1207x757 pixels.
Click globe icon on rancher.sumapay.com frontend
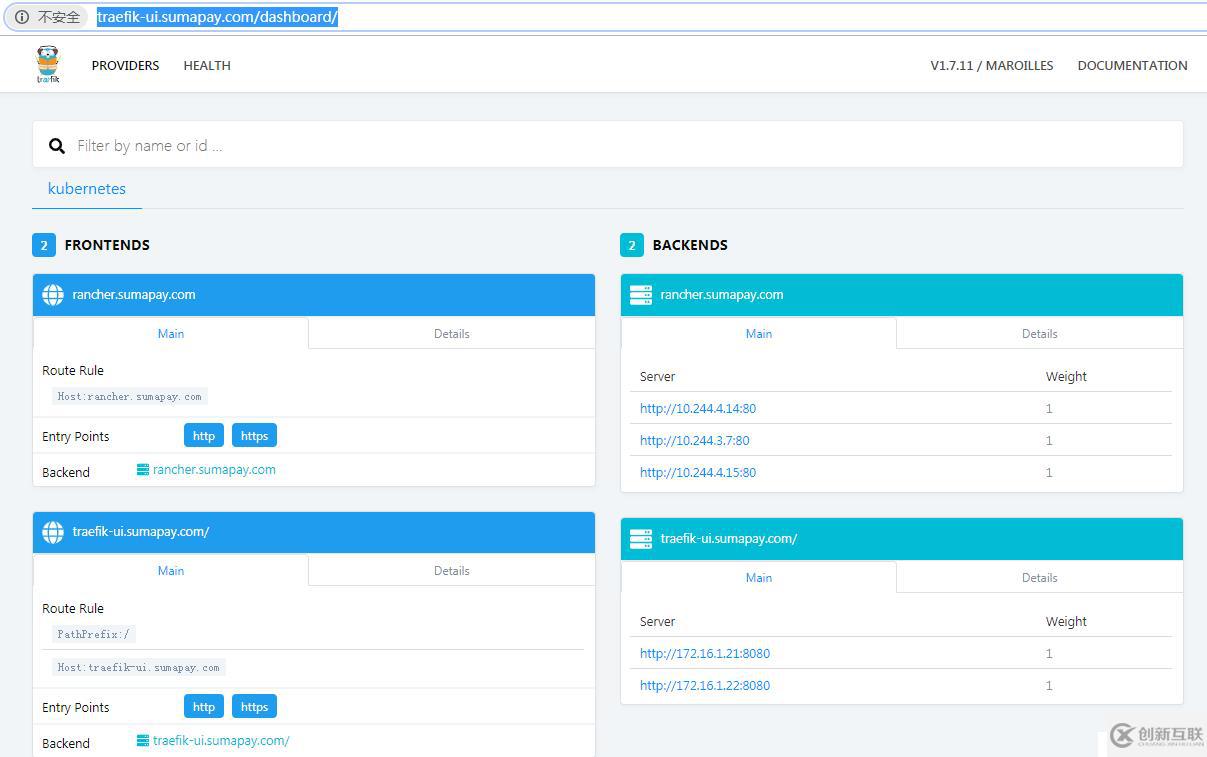click(x=53, y=295)
